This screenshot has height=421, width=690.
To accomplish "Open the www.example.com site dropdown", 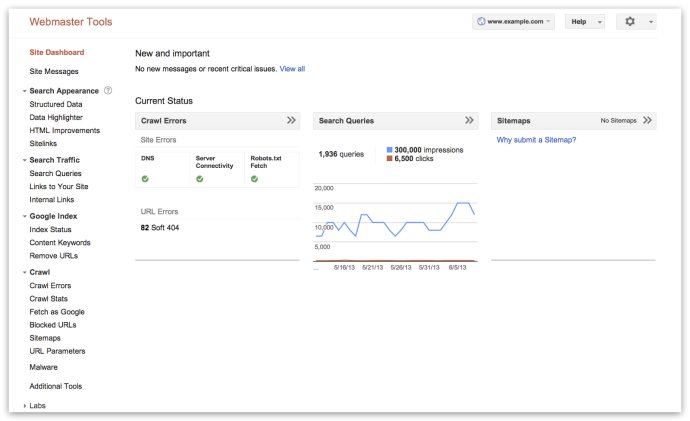I will pos(513,21).
